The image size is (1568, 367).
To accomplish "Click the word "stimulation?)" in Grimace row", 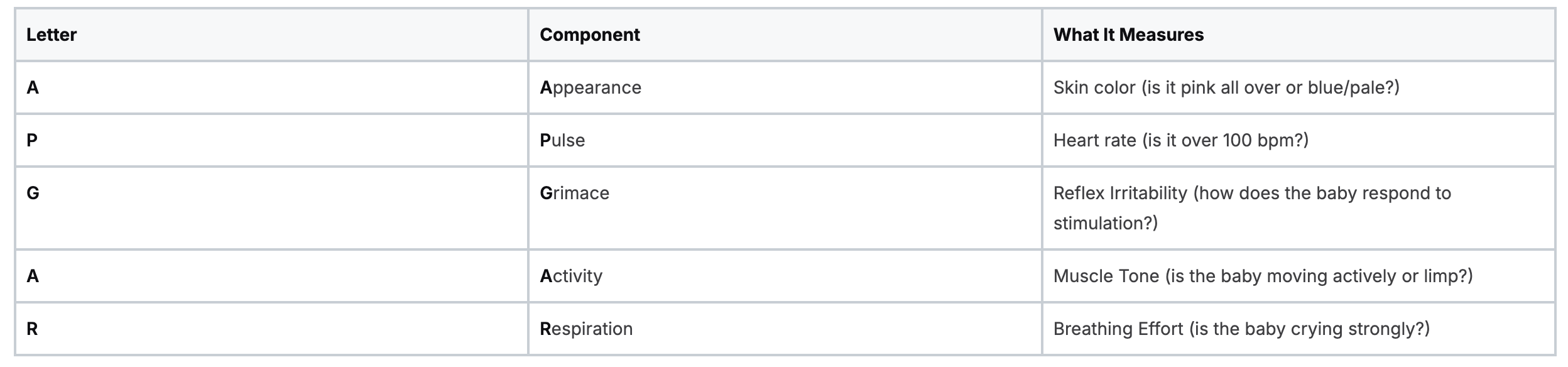I will [1105, 223].
